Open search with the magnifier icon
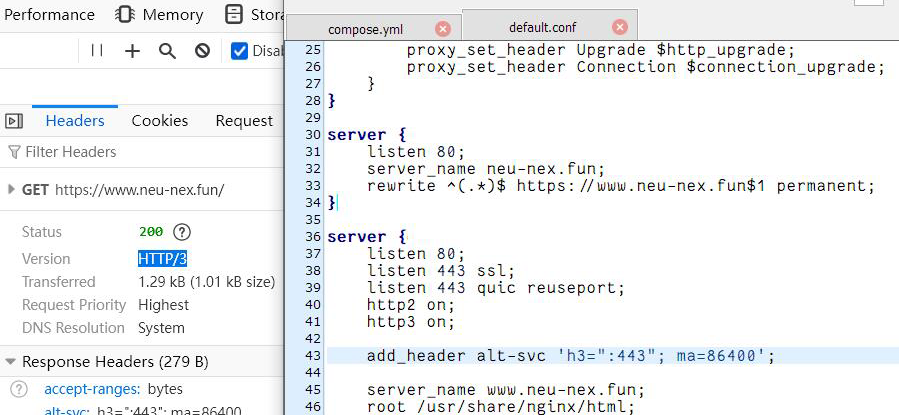 click(x=167, y=51)
